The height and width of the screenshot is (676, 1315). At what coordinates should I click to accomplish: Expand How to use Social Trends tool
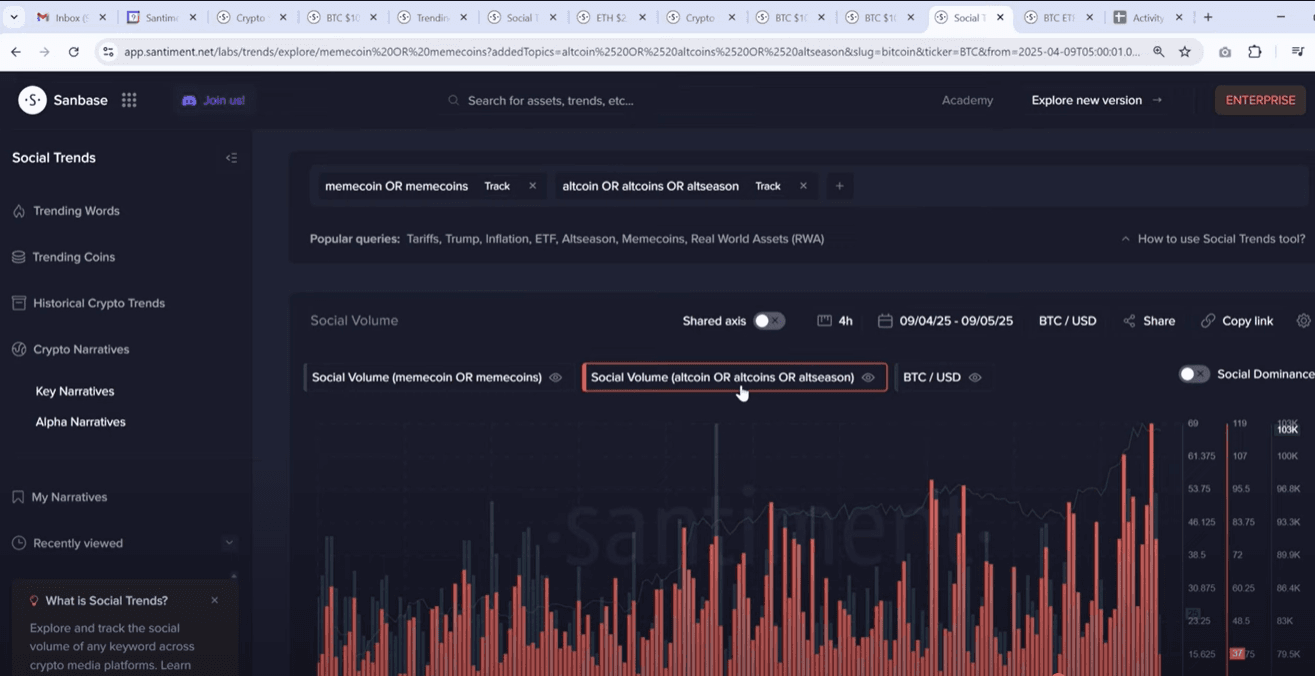pyautogui.click(x=1212, y=239)
